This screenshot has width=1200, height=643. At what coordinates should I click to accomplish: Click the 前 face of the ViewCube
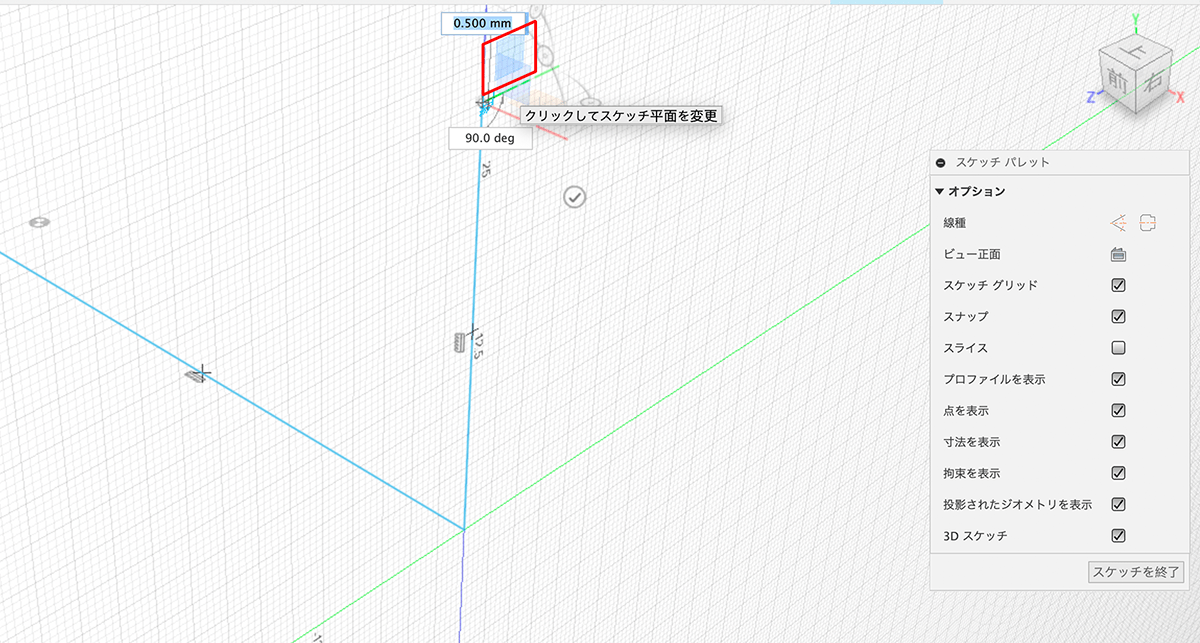[1117, 80]
